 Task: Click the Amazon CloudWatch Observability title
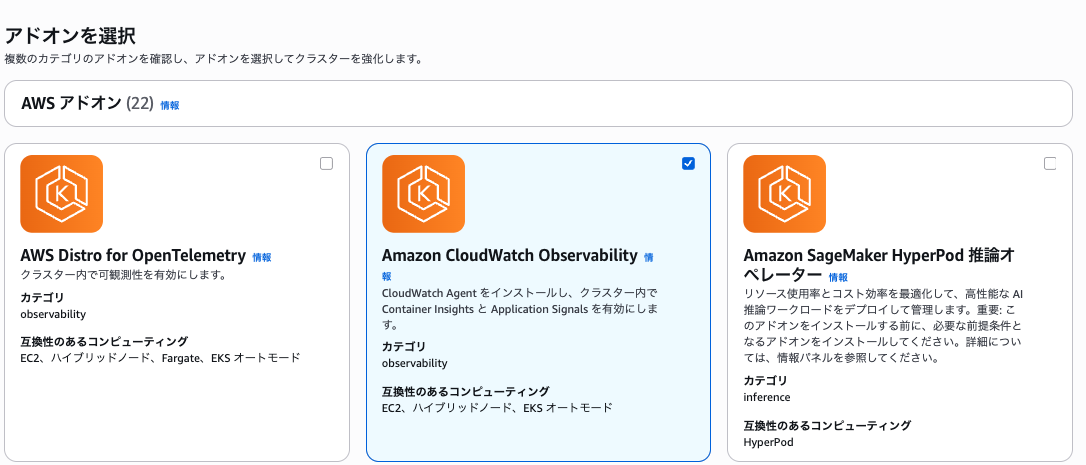(509, 256)
